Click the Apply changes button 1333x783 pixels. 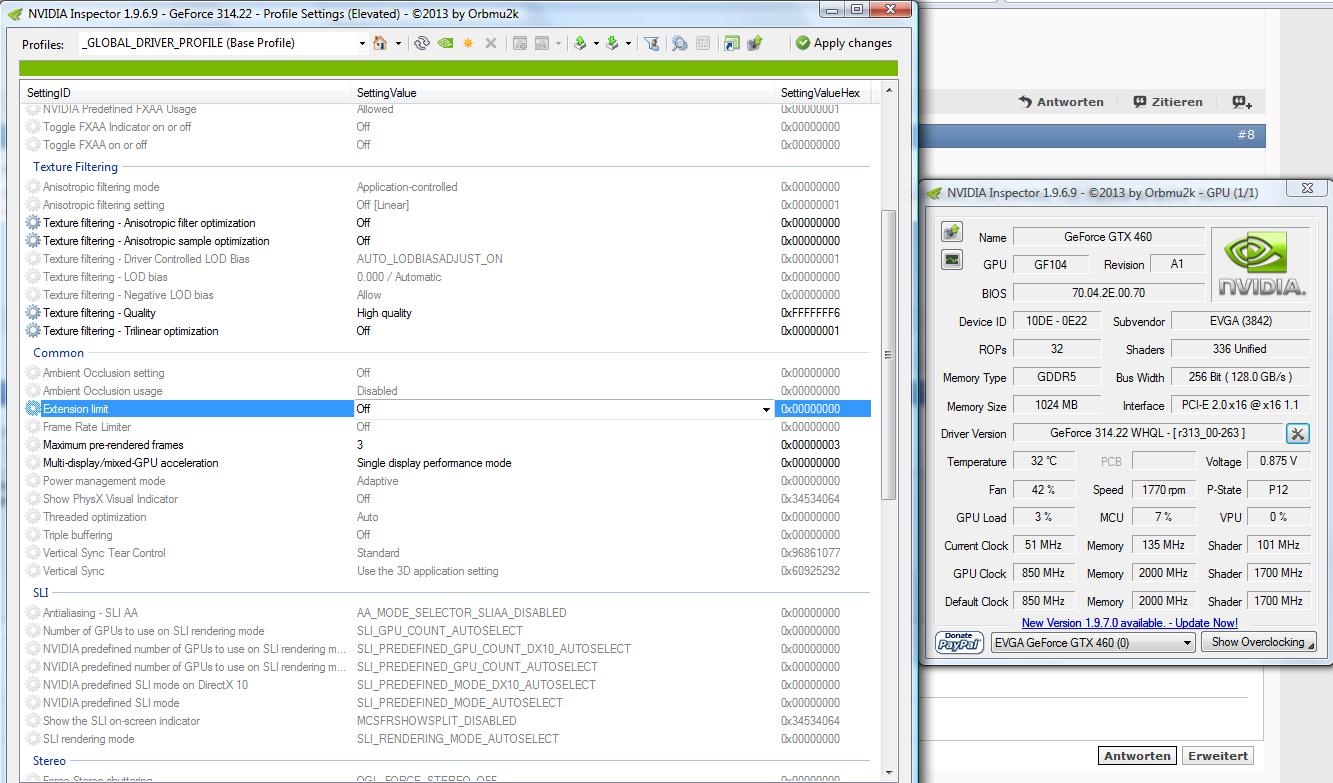(x=844, y=43)
